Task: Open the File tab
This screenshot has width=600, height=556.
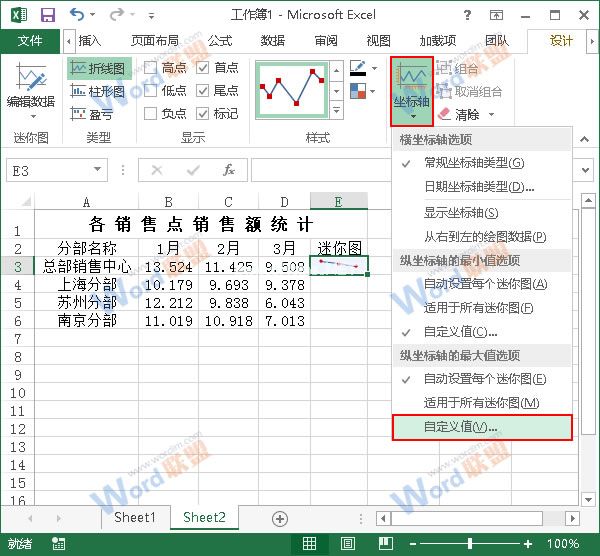Action: 30,41
